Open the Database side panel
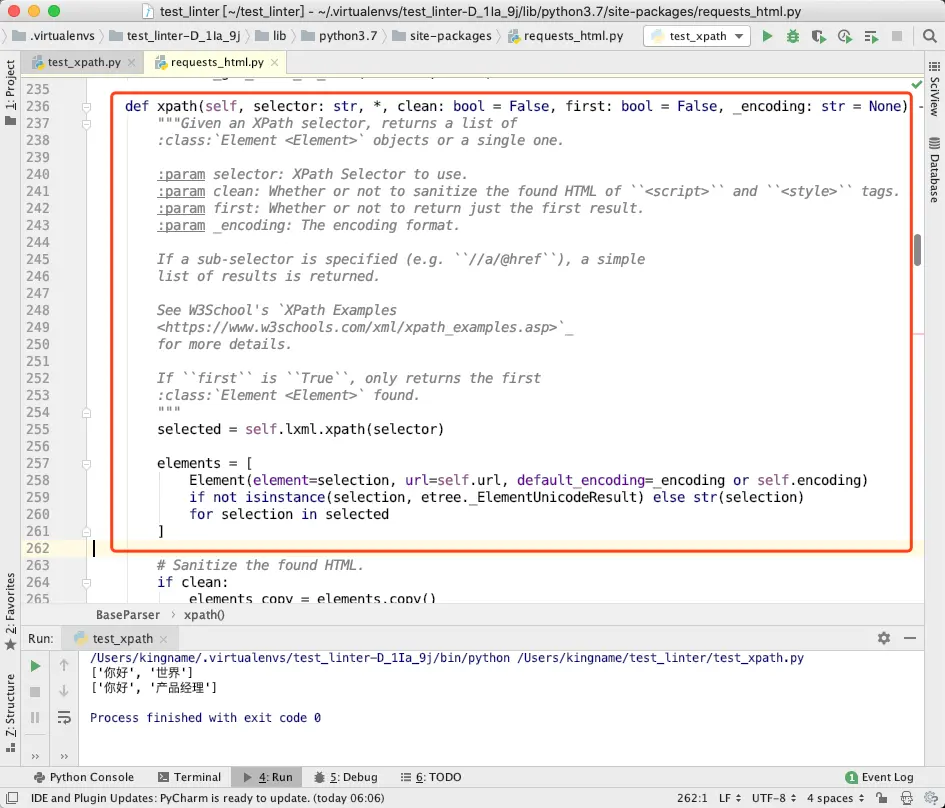Viewport: 945px width, 808px height. (934, 170)
